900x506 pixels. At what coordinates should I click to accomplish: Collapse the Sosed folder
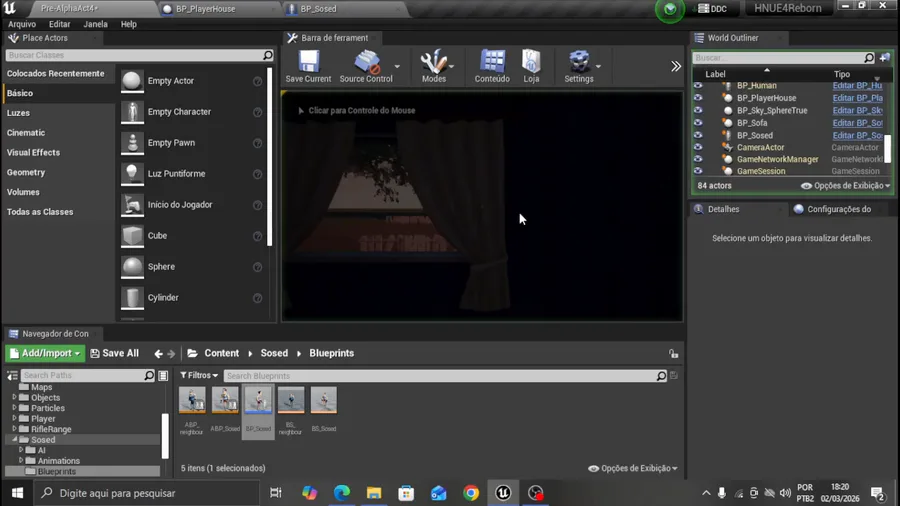(x=14, y=439)
